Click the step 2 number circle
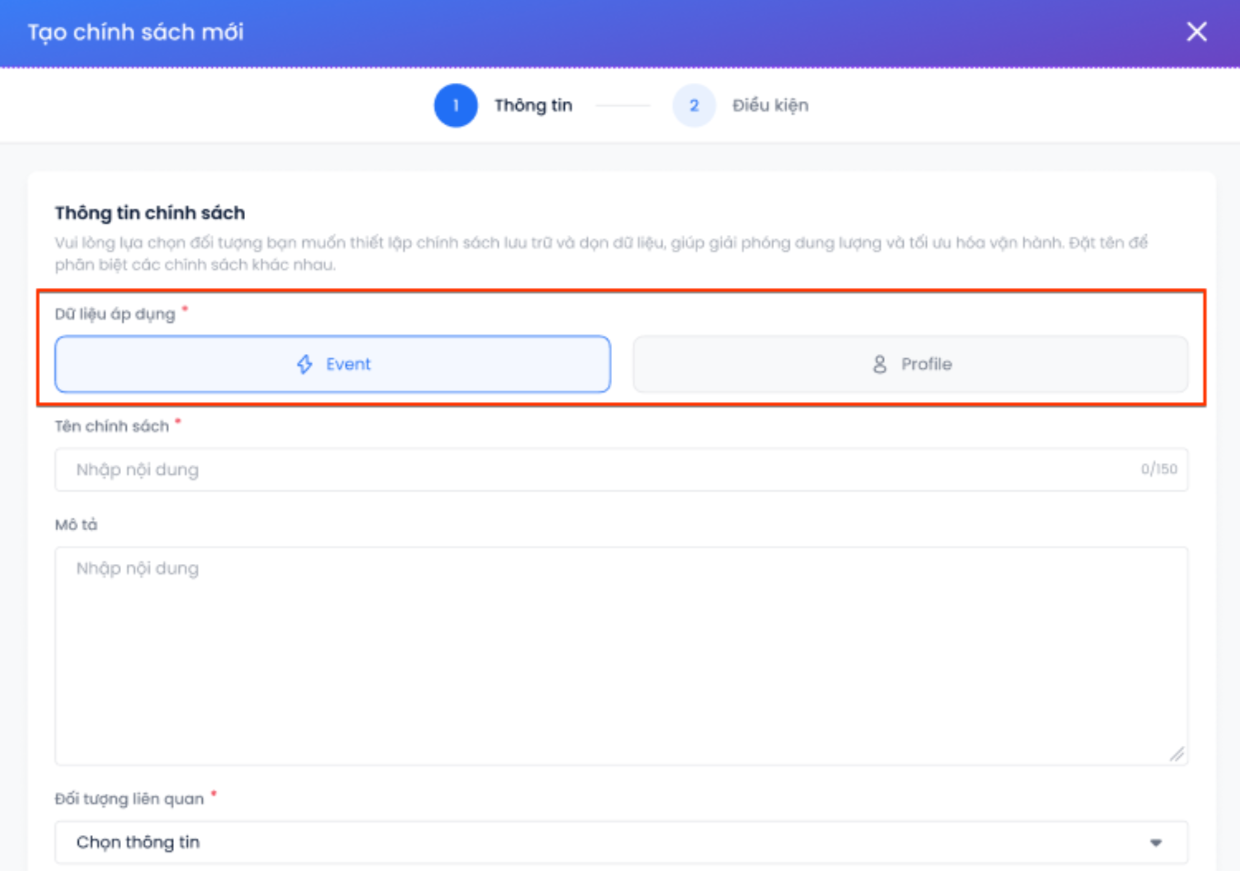Screen dimensions: 1240x871 coord(694,105)
